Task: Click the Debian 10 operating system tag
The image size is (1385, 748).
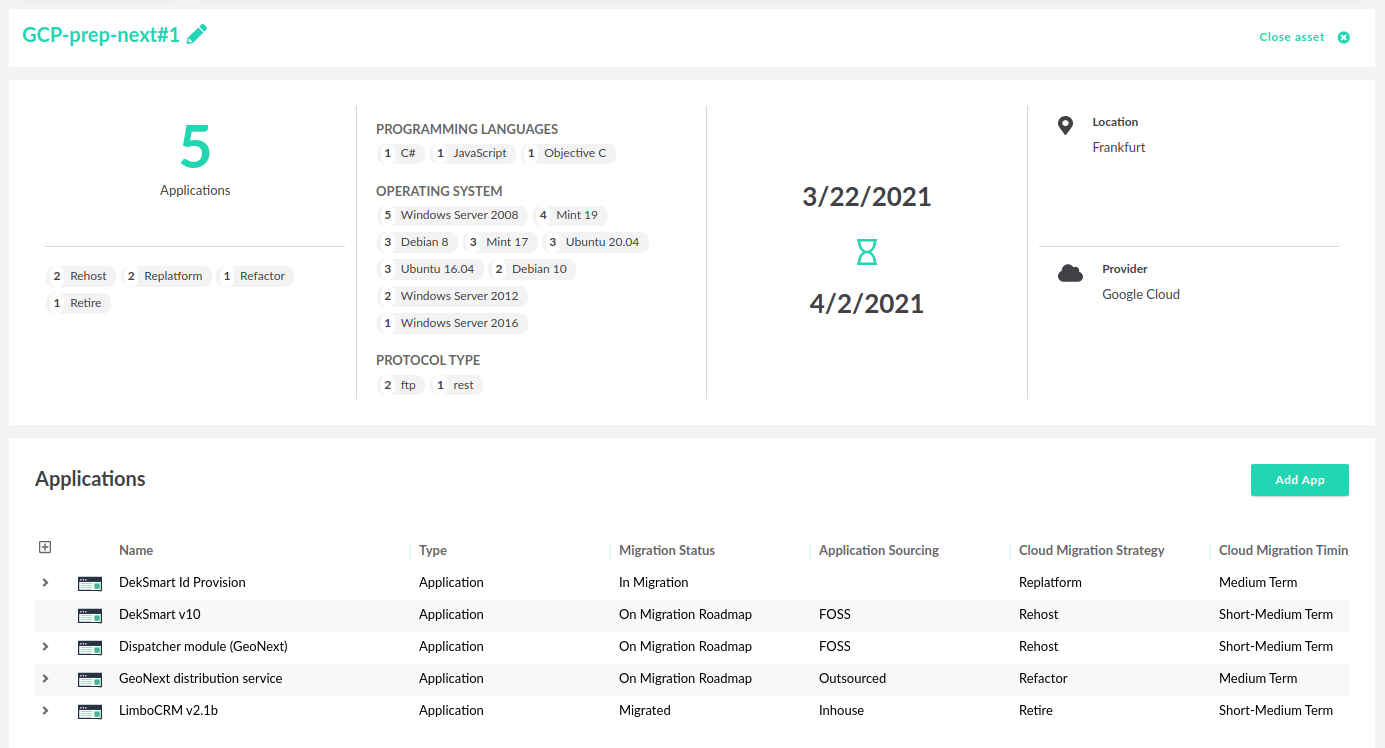Action: pyautogui.click(x=533, y=269)
